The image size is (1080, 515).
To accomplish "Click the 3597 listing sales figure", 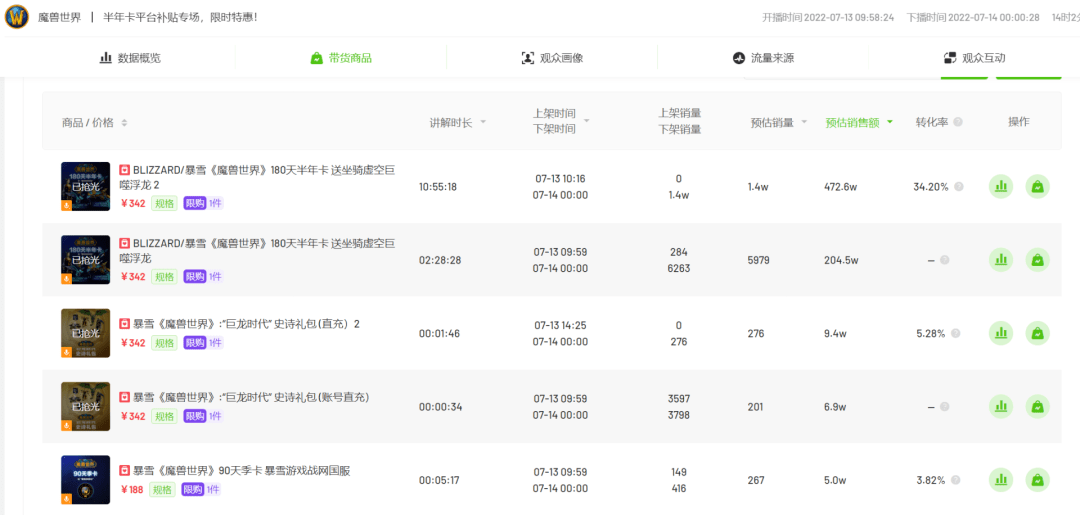I will point(679,399).
